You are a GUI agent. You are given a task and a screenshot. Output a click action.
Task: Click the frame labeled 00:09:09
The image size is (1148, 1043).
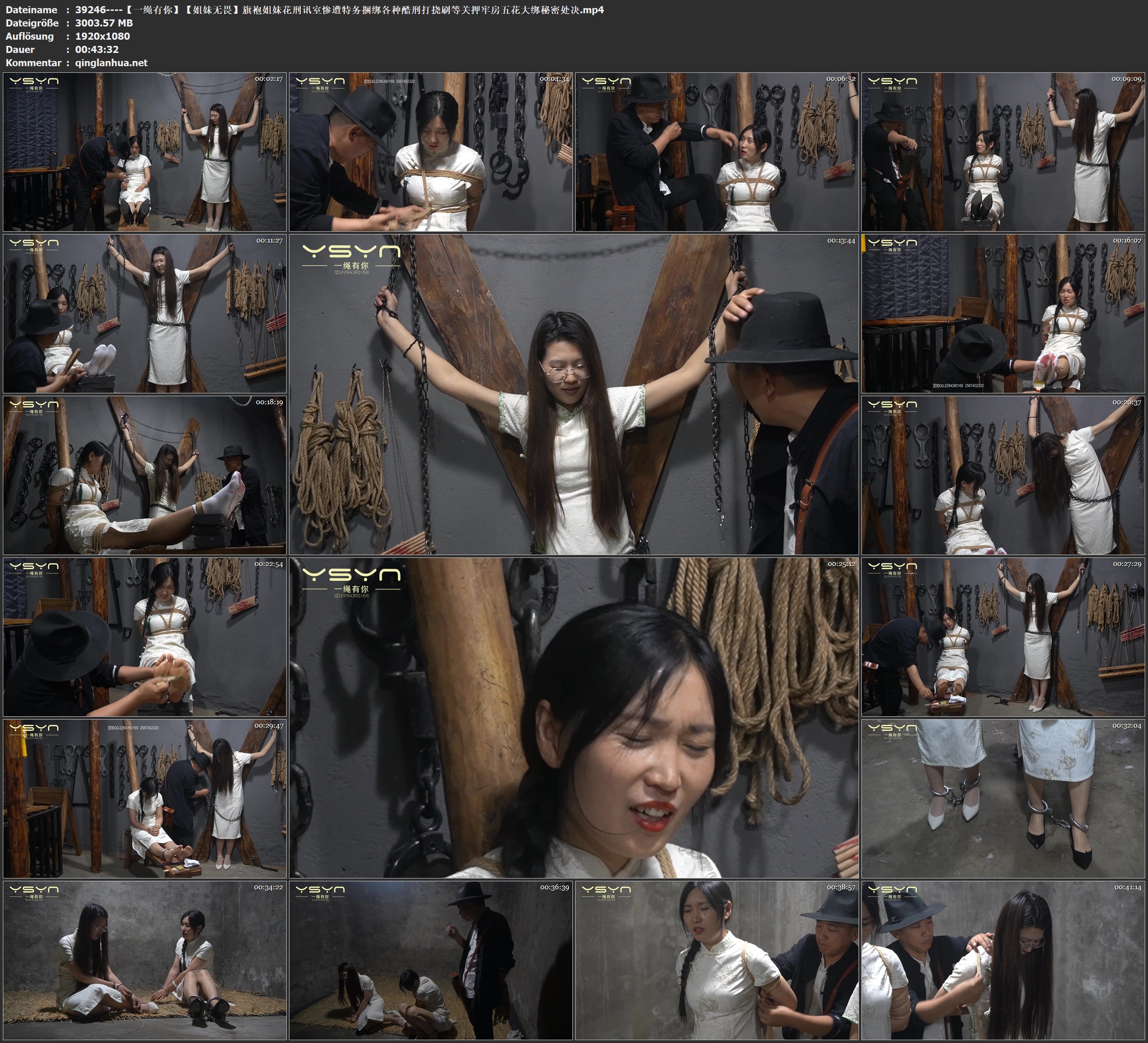click(1003, 151)
